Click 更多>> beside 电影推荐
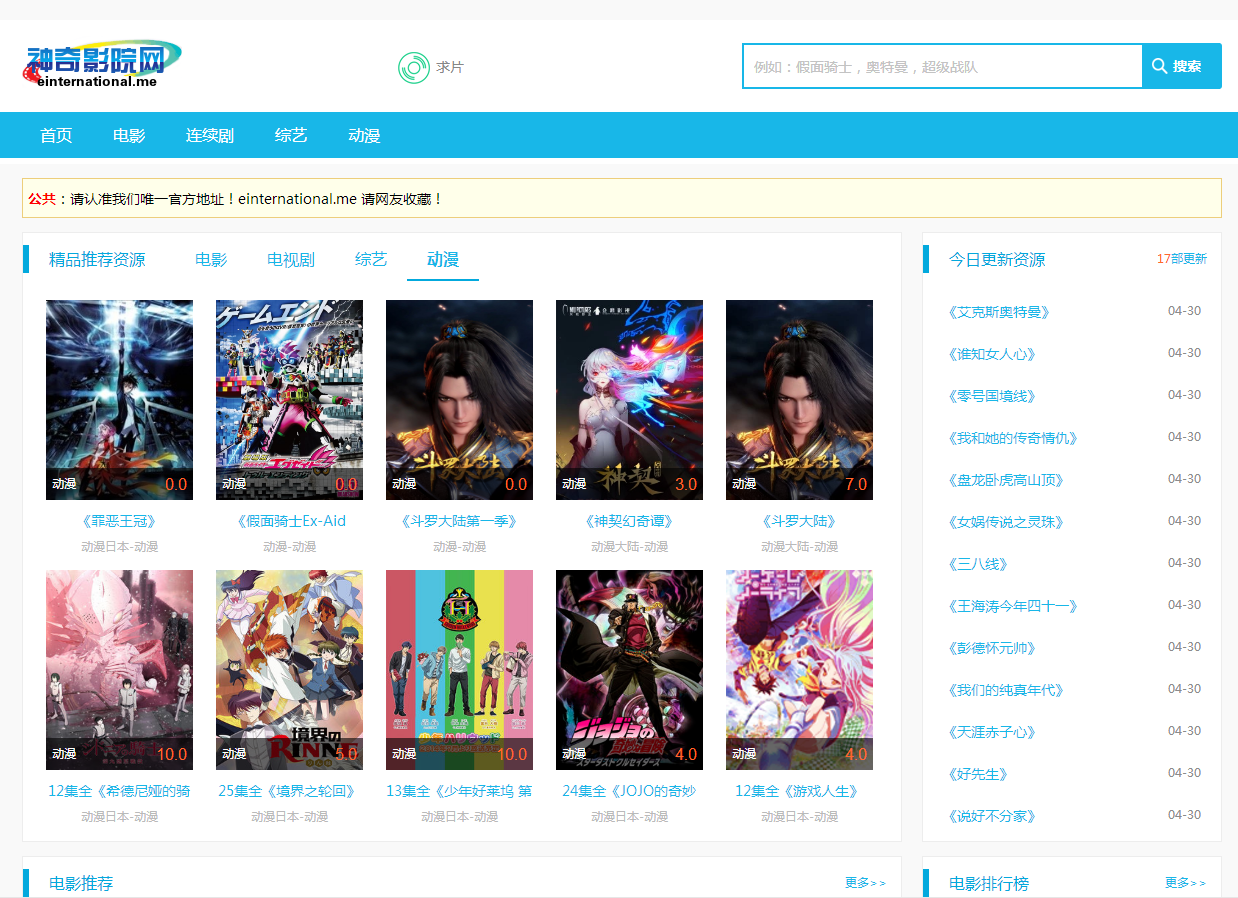This screenshot has height=898, width=1238. [x=865, y=883]
